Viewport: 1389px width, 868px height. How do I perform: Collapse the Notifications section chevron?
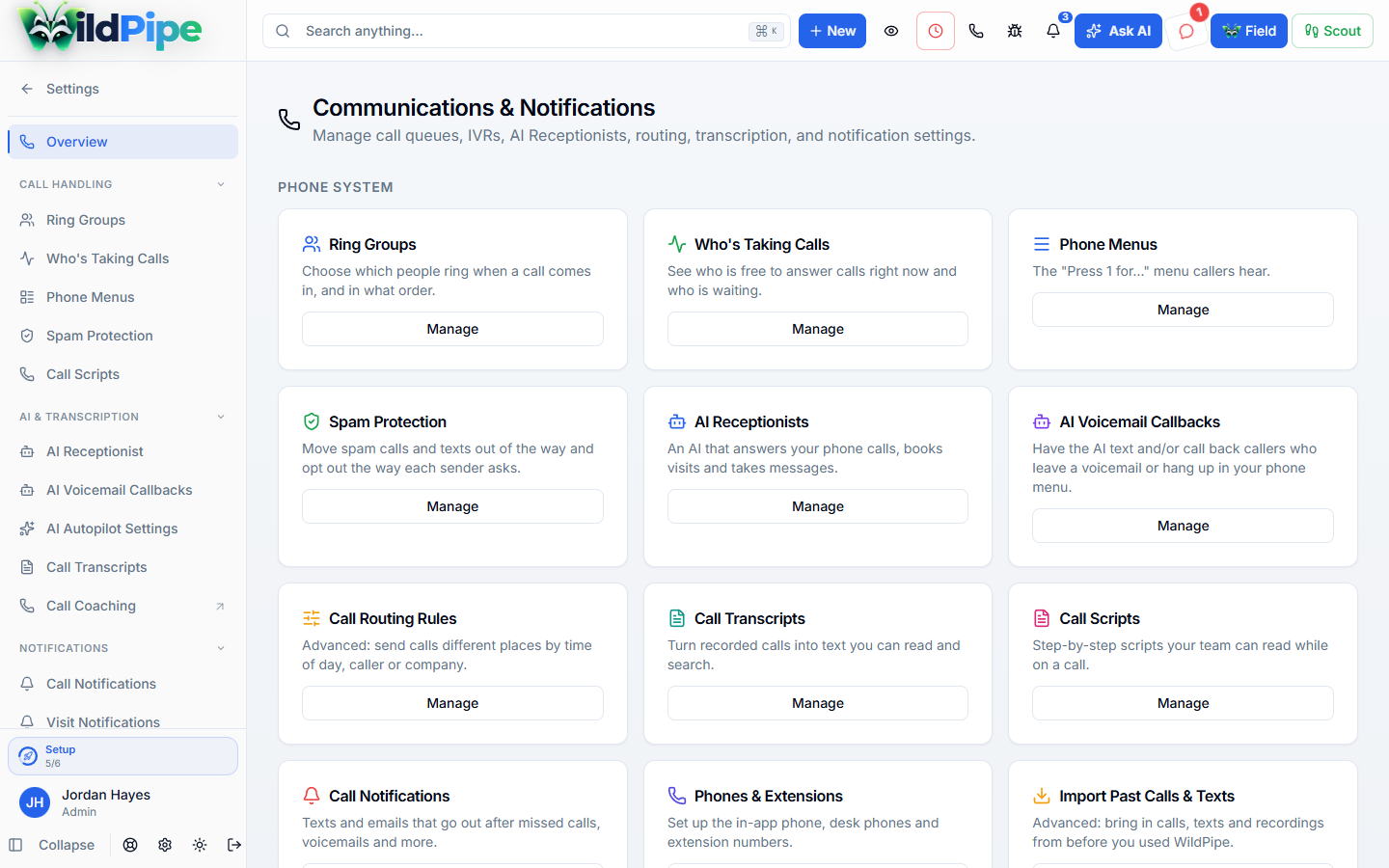tap(221, 648)
